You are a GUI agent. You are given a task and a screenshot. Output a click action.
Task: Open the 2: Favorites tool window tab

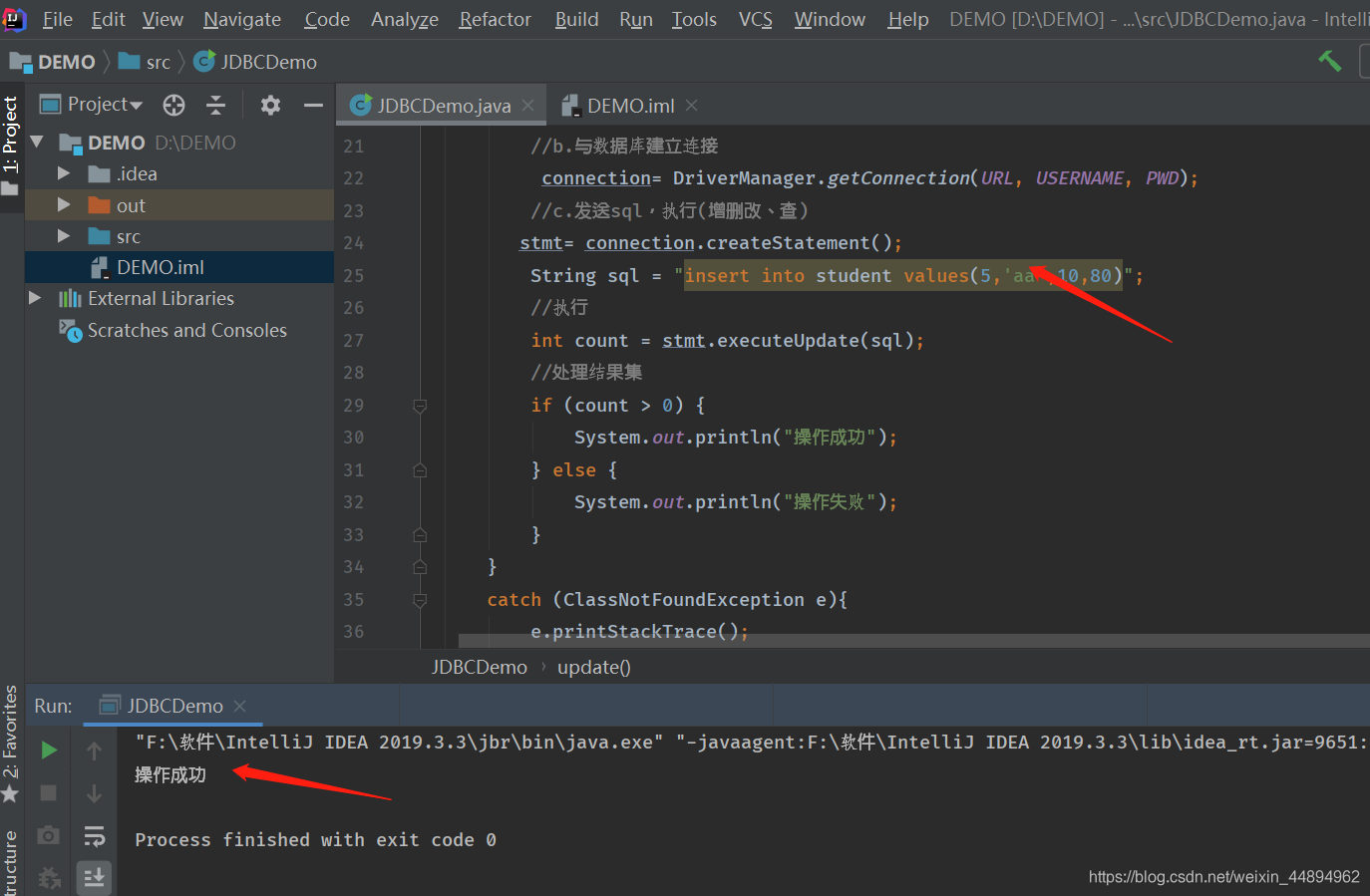[x=11, y=732]
